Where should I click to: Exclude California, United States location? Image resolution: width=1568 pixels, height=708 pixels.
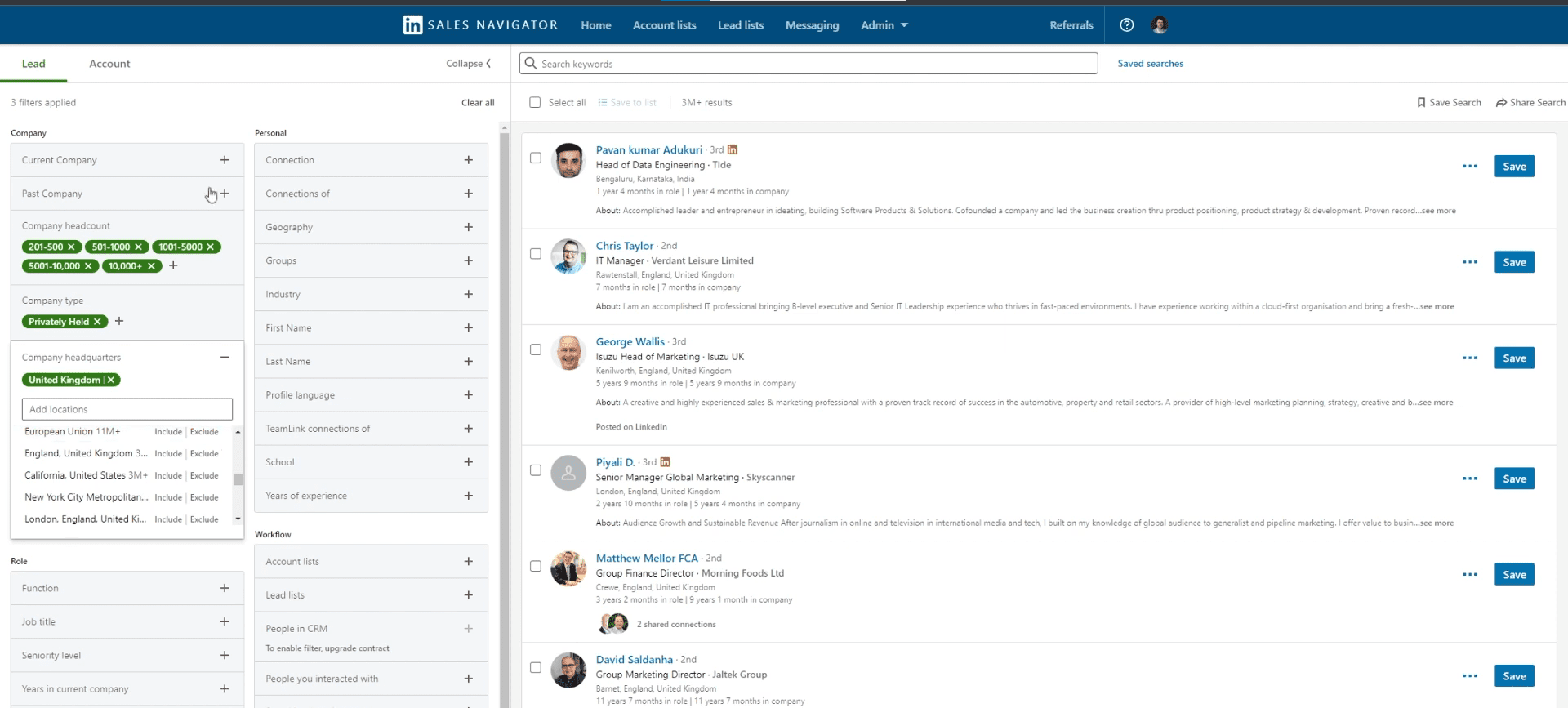[x=204, y=475]
